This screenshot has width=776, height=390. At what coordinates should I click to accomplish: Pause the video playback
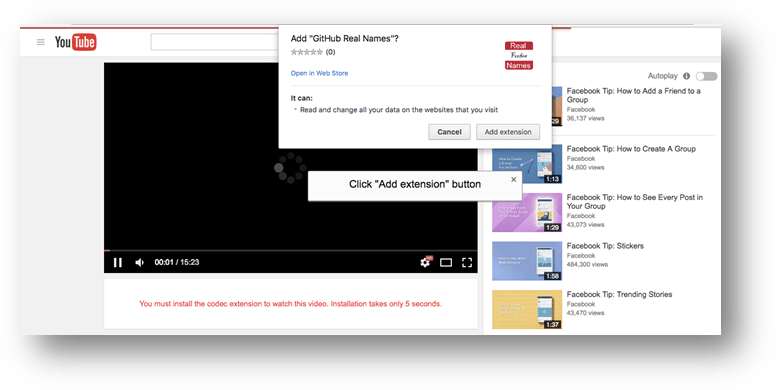pyautogui.click(x=118, y=262)
